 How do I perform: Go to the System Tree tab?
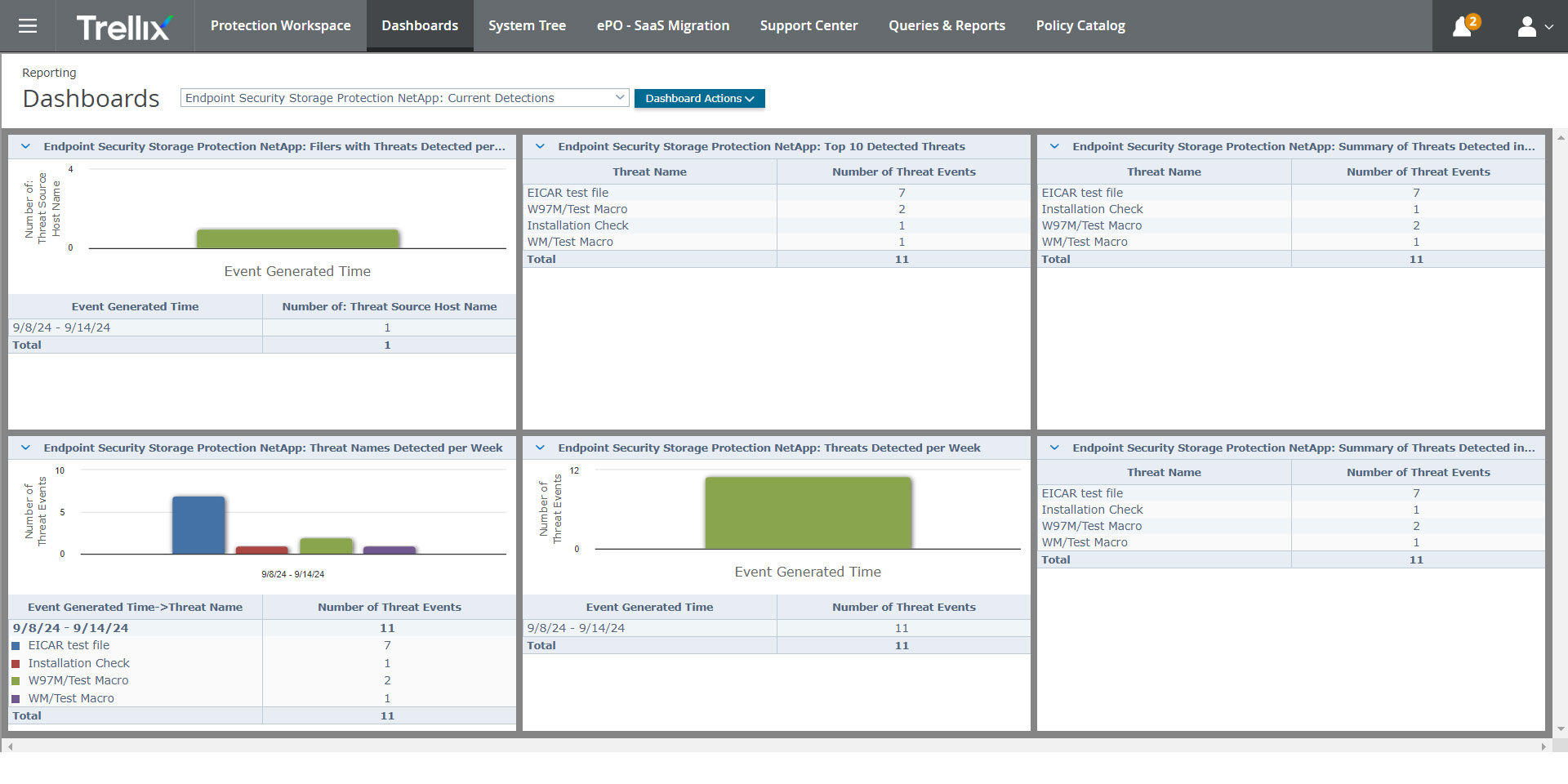tap(527, 26)
